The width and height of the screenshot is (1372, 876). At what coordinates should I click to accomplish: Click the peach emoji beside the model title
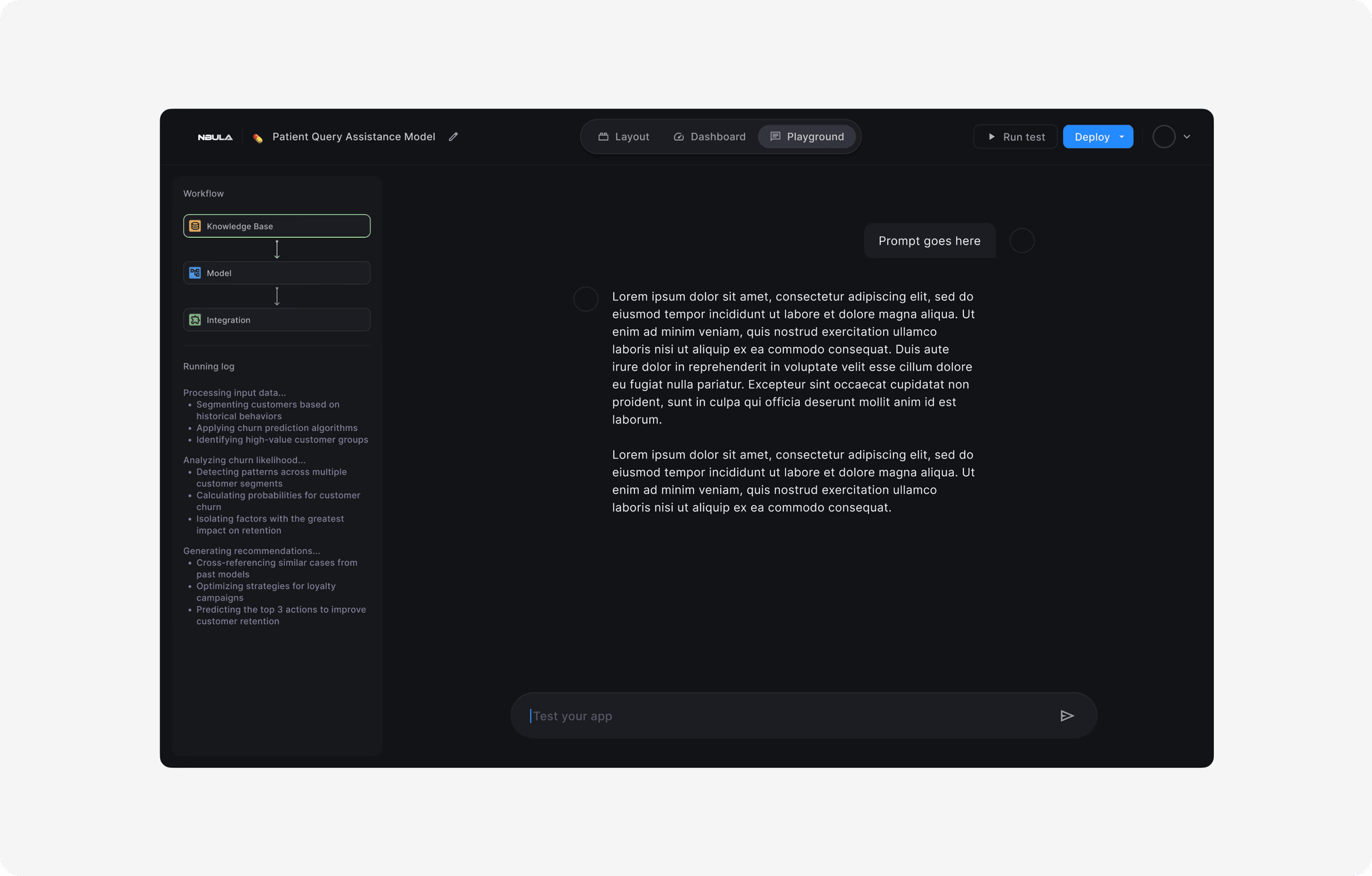[257, 136]
